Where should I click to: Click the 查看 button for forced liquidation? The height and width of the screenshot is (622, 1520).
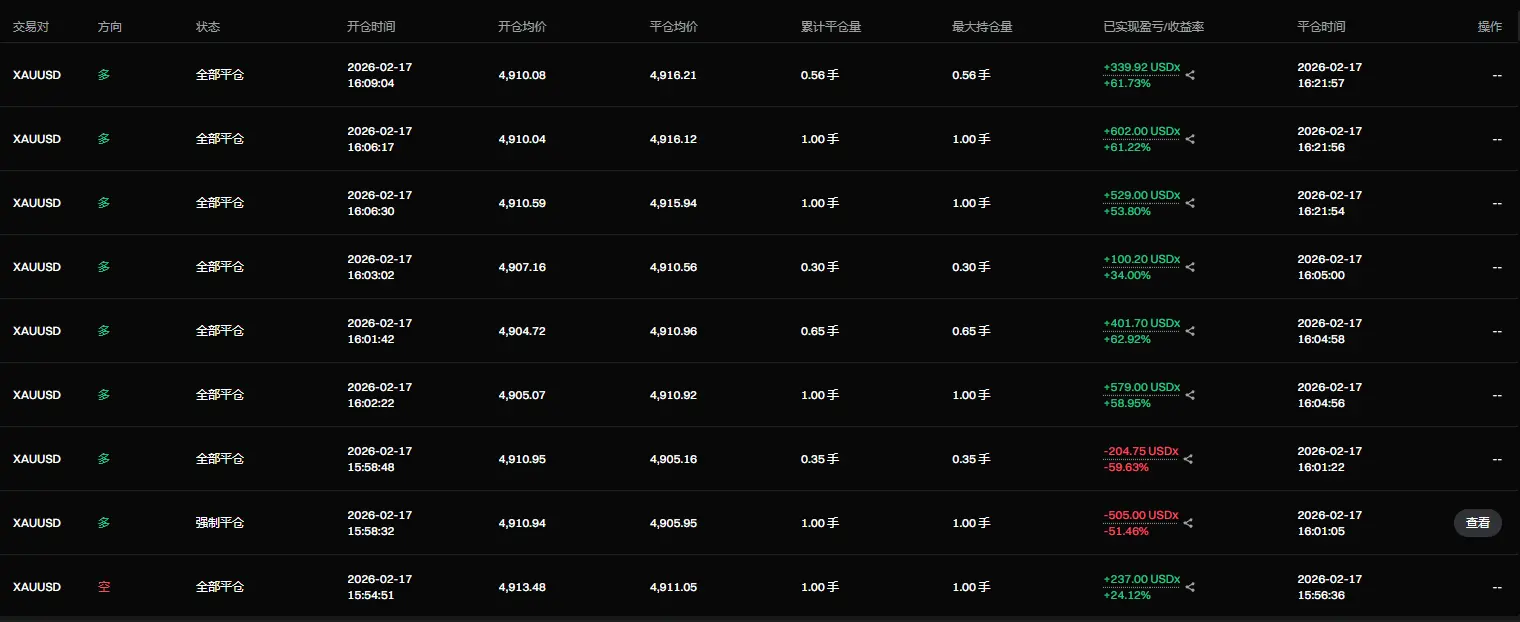(1477, 523)
